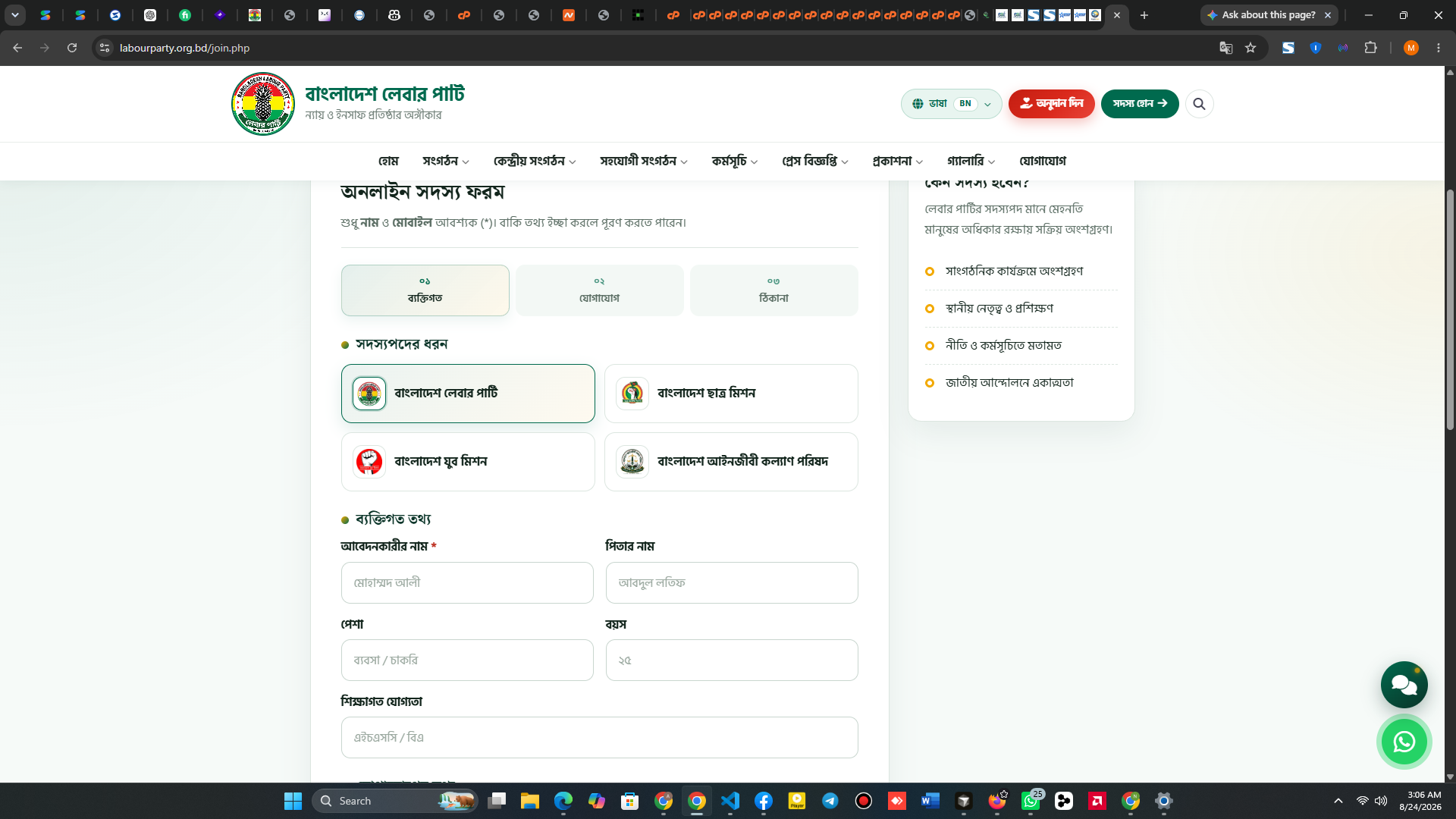The image size is (1456, 819).
Task: Click the red অনুদান দিন button
Action: [1051, 104]
